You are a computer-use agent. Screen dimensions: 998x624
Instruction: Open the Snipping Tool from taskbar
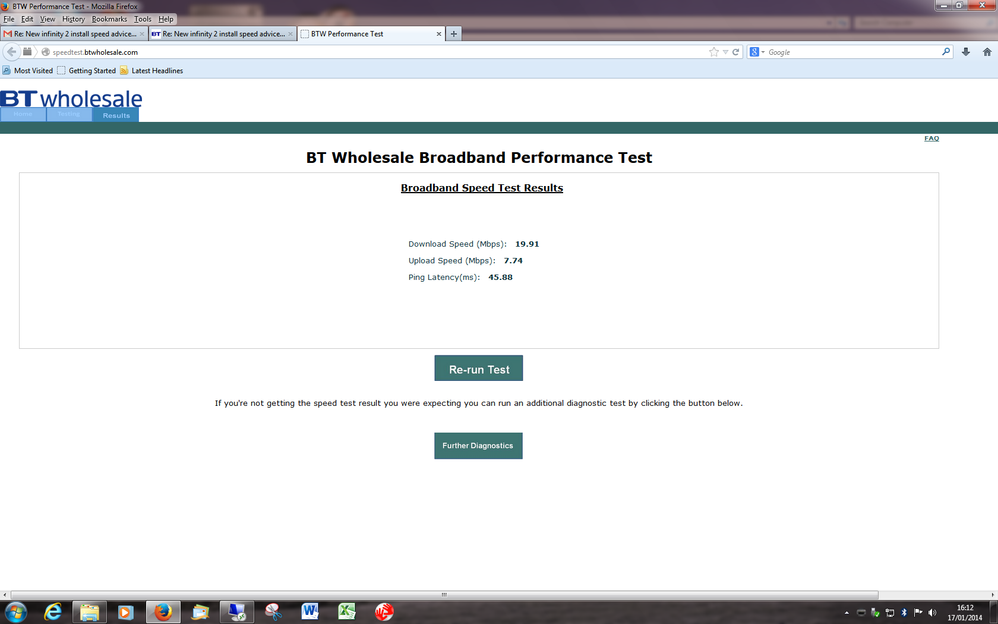(274, 612)
